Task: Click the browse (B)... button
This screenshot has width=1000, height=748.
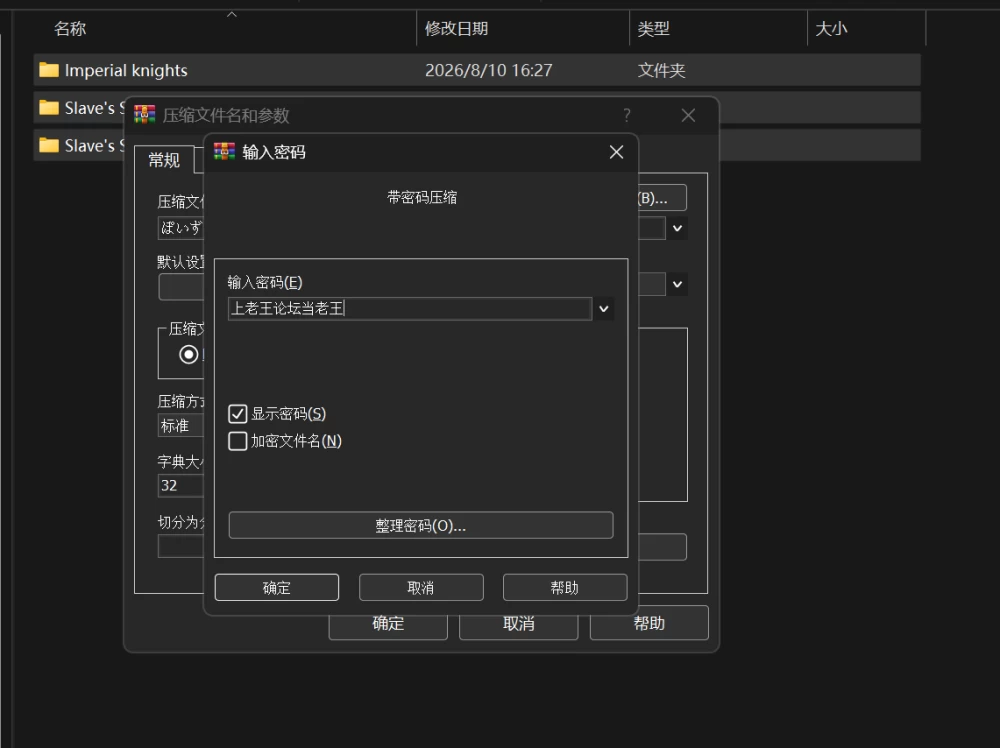Action: pos(663,198)
